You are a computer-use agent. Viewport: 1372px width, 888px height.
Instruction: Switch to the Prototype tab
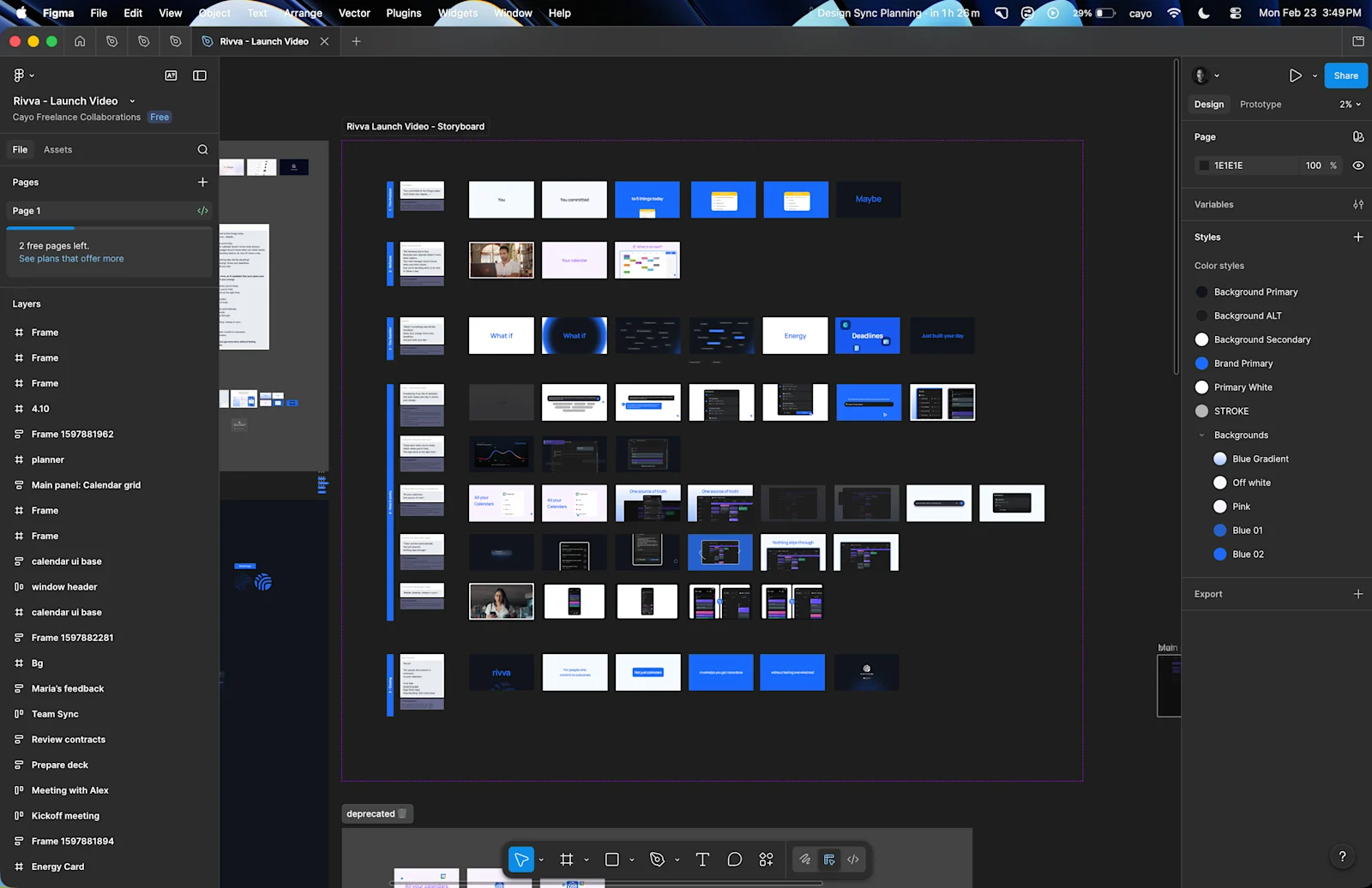coord(1261,105)
